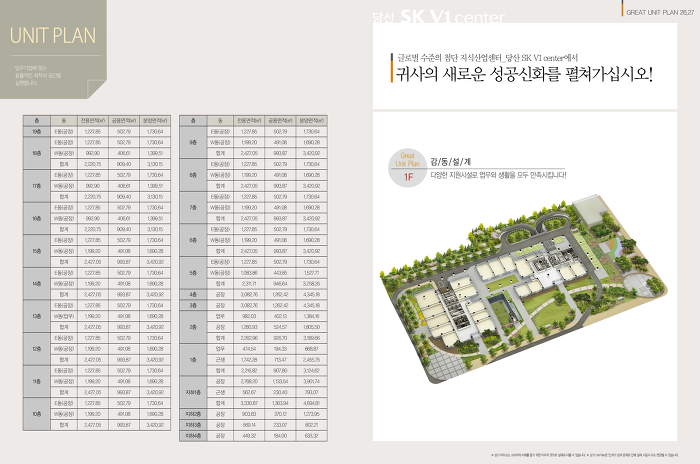Click the value 184.00 in the 지하4층 row

[x=280, y=436]
